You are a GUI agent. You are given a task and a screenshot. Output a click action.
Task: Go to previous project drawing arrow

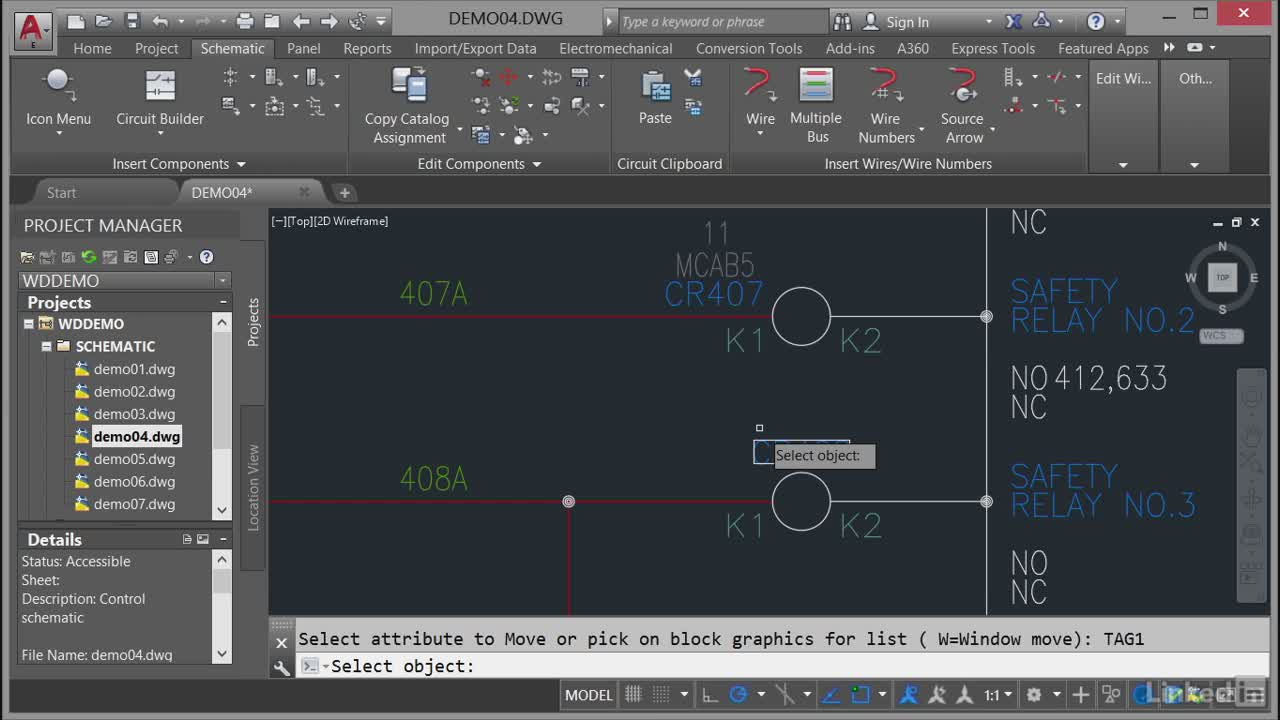(x=301, y=21)
